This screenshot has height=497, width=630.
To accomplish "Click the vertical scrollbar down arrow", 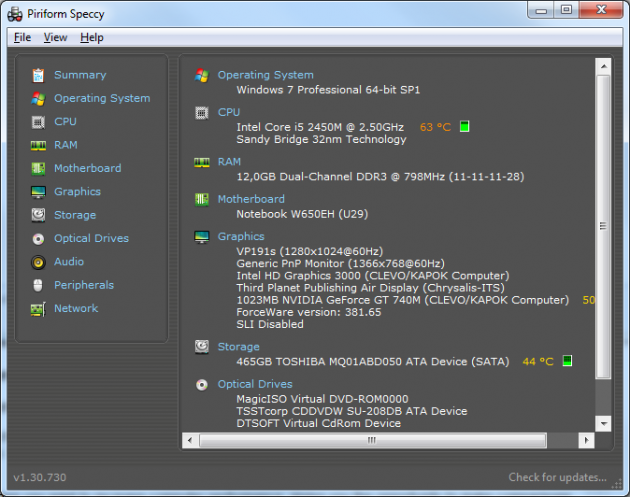I will 603,423.
